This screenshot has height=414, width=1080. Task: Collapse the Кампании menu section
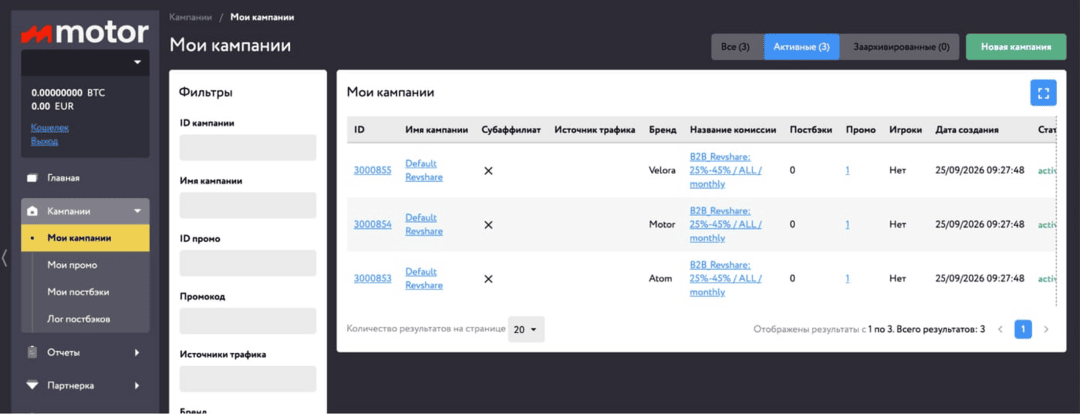[x=137, y=211]
